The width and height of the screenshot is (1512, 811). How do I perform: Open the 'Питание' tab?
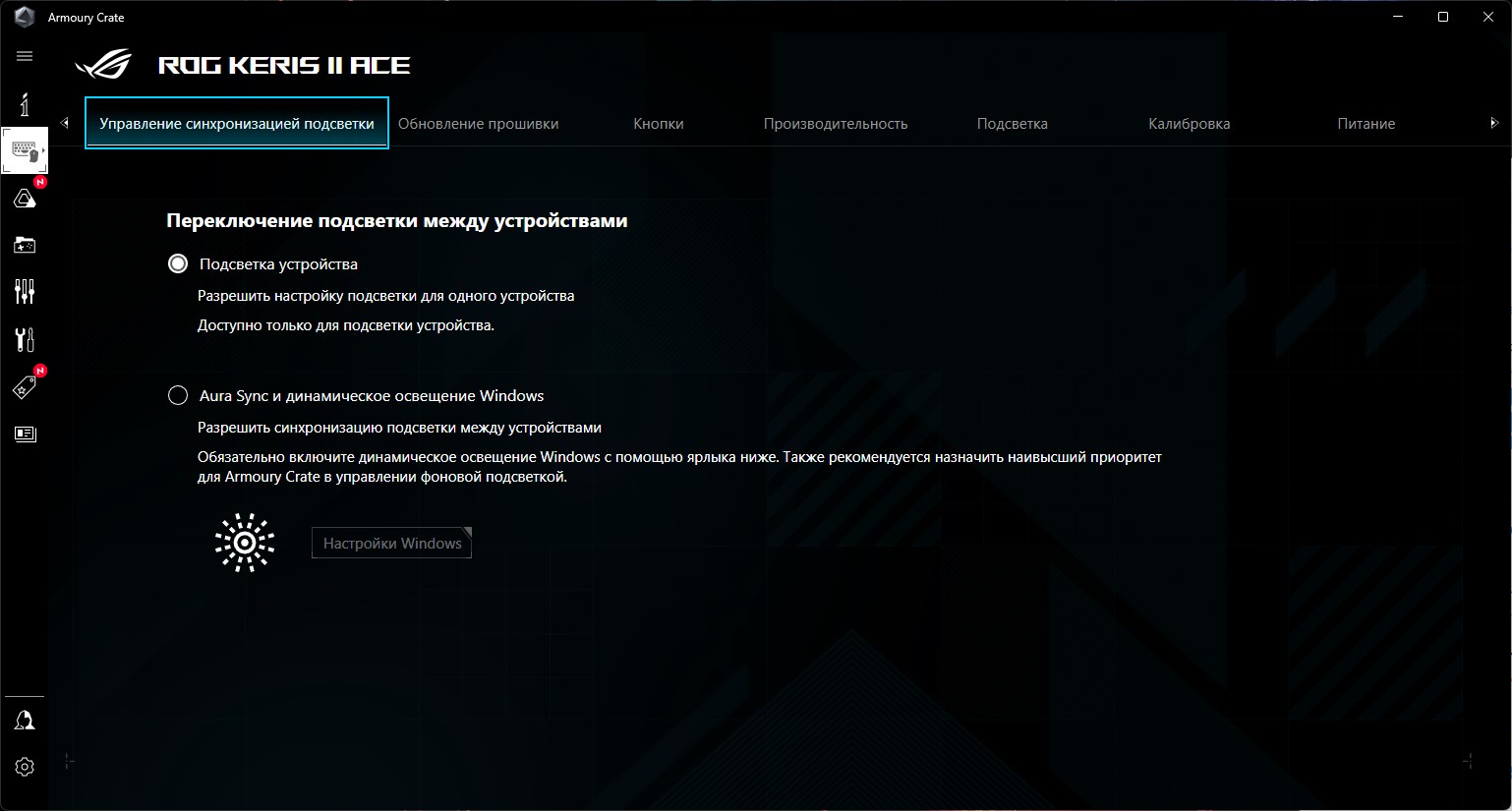click(1367, 124)
